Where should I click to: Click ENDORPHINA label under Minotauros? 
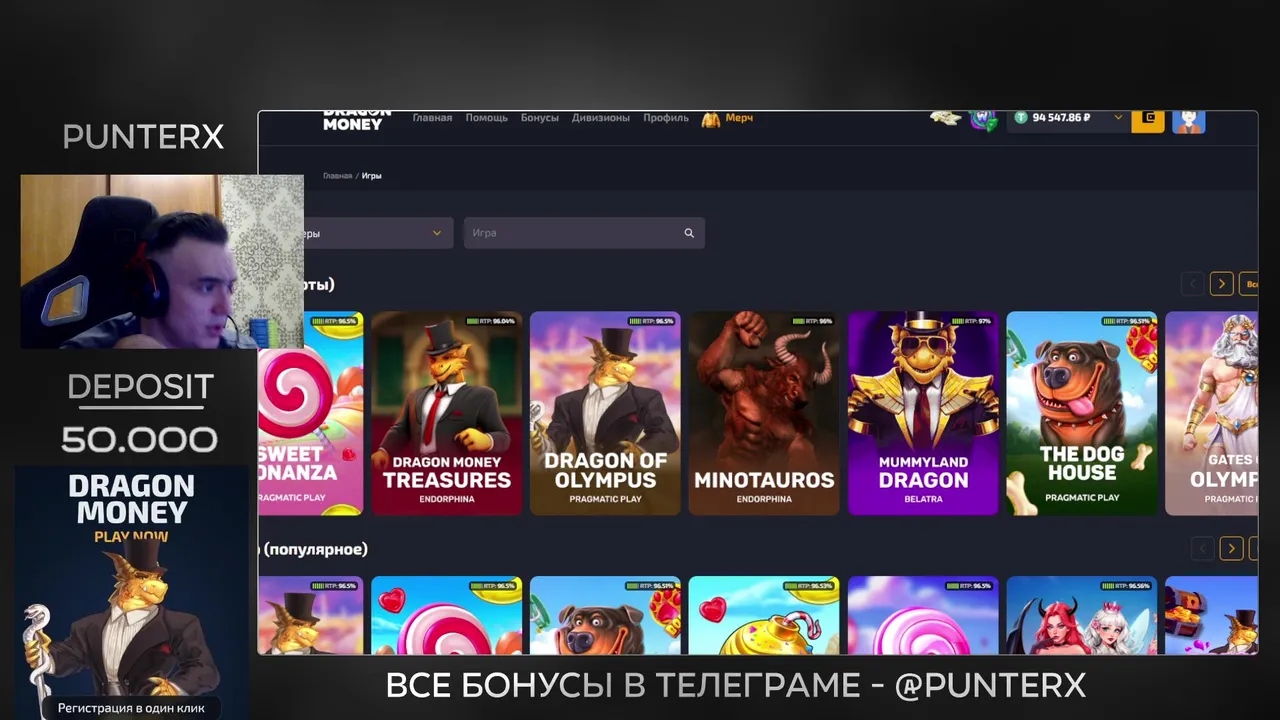tap(764, 499)
